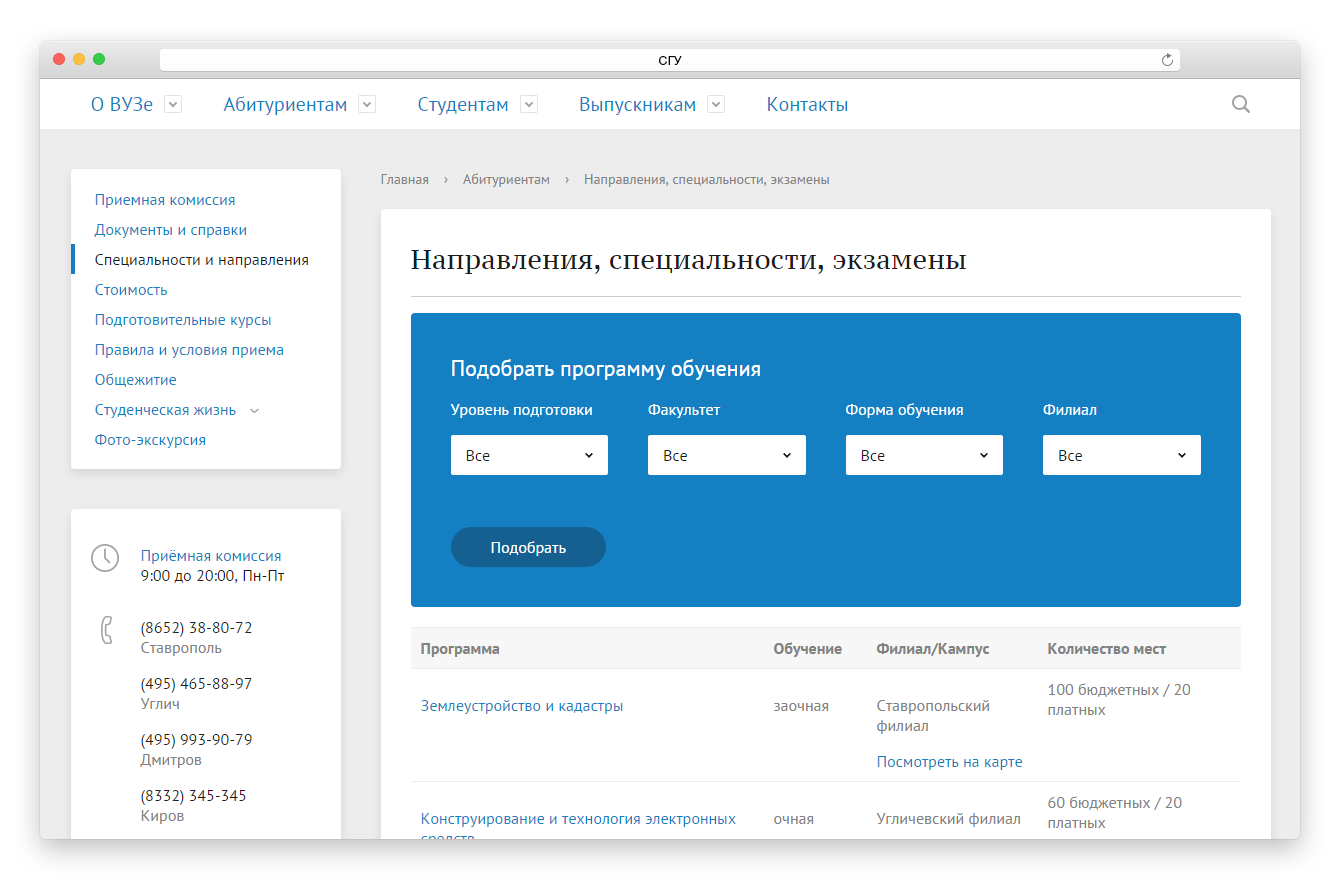Open the Филиал dropdown
Viewport: 1340px width, 879px height.
click(x=1121, y=455)
